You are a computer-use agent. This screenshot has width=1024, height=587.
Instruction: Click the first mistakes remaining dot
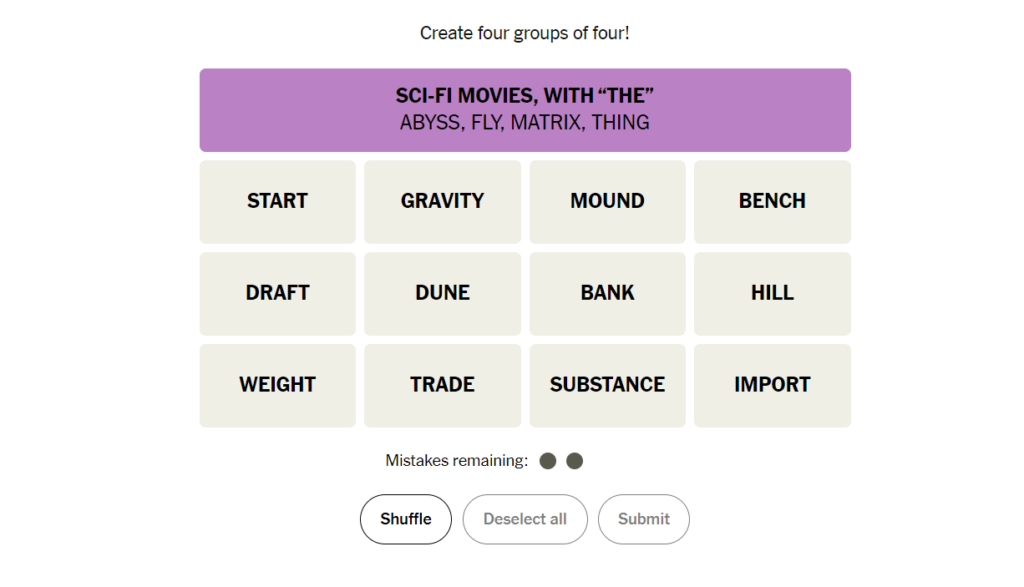[548, 461]
